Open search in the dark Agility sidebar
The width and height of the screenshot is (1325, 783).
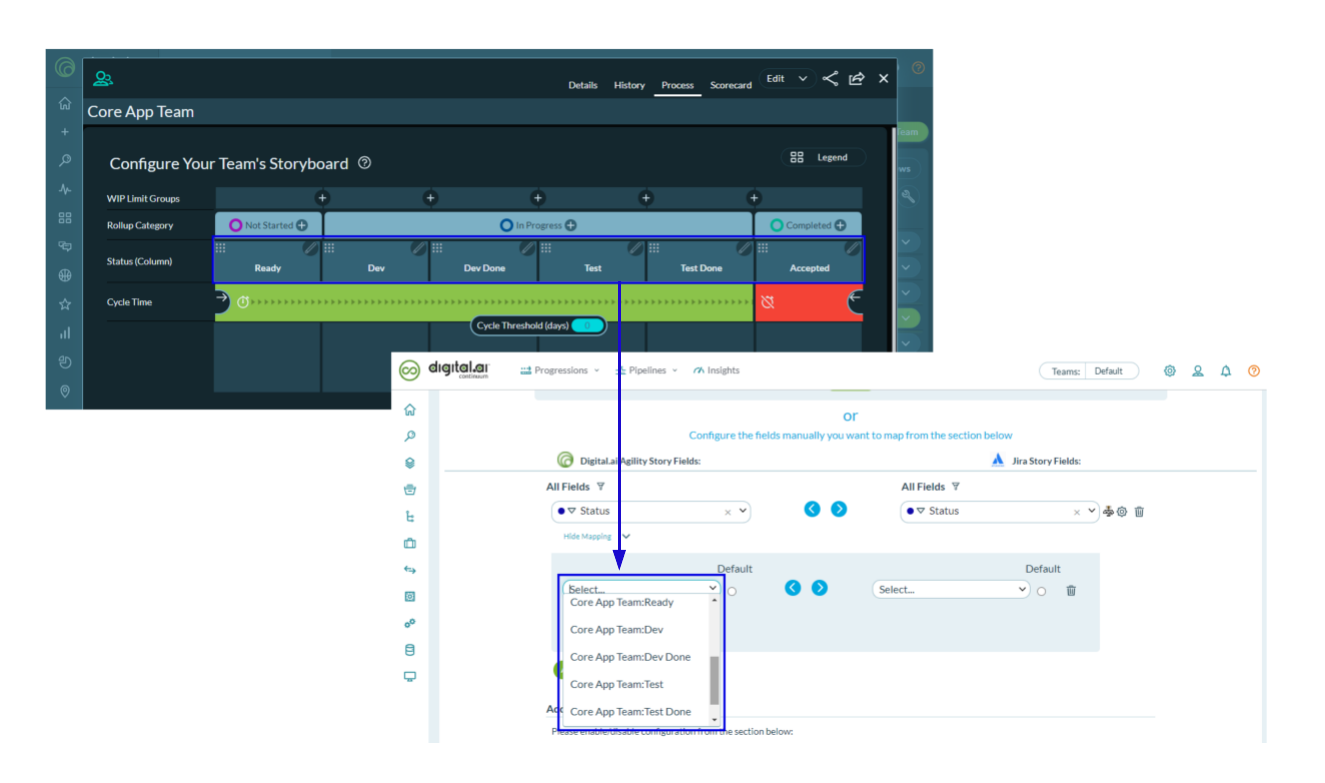(x=65, y=160)
